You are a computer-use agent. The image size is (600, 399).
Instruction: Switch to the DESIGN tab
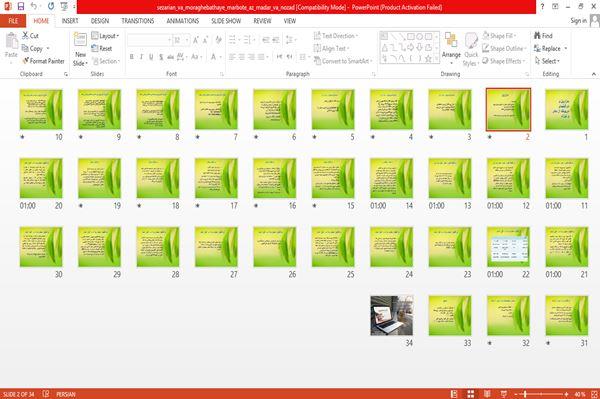(100, 21)
